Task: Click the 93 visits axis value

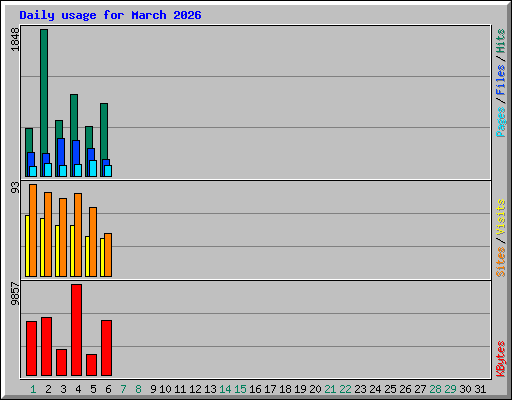Action: coord(15,188)
